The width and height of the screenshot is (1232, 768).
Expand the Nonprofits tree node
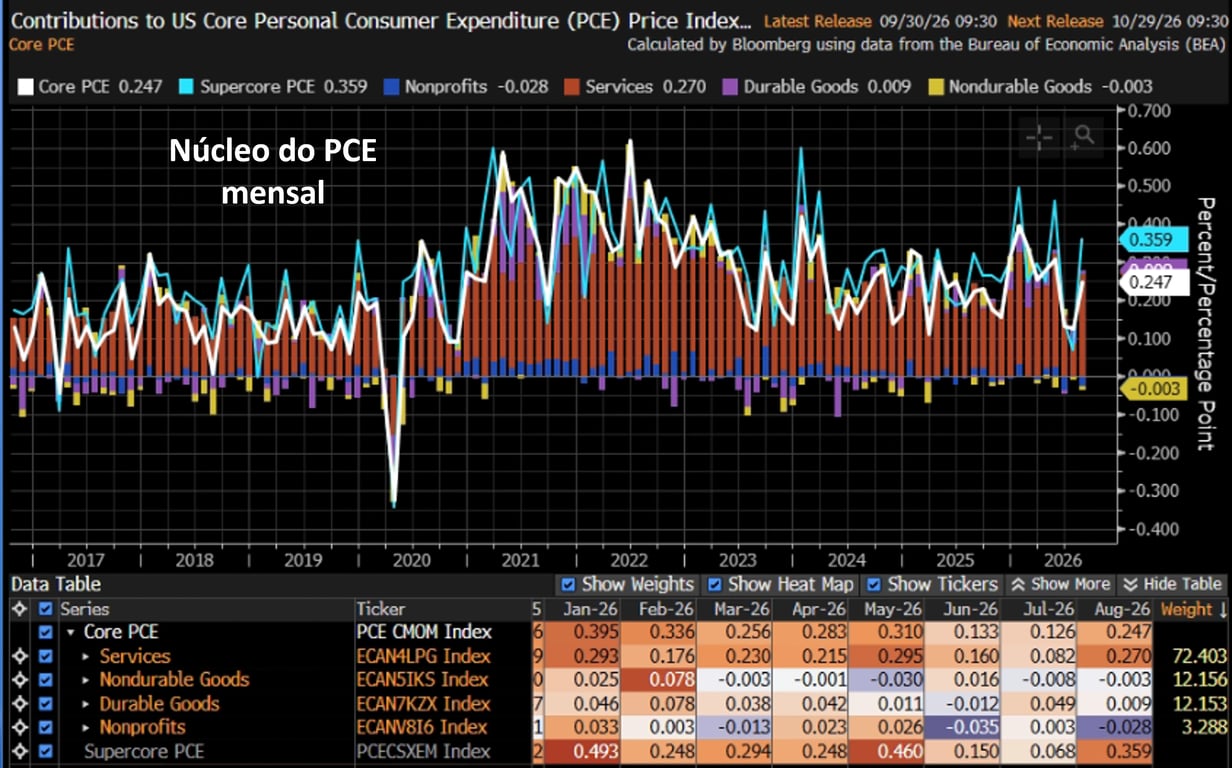pyautogui.click(x=86, y=728)
